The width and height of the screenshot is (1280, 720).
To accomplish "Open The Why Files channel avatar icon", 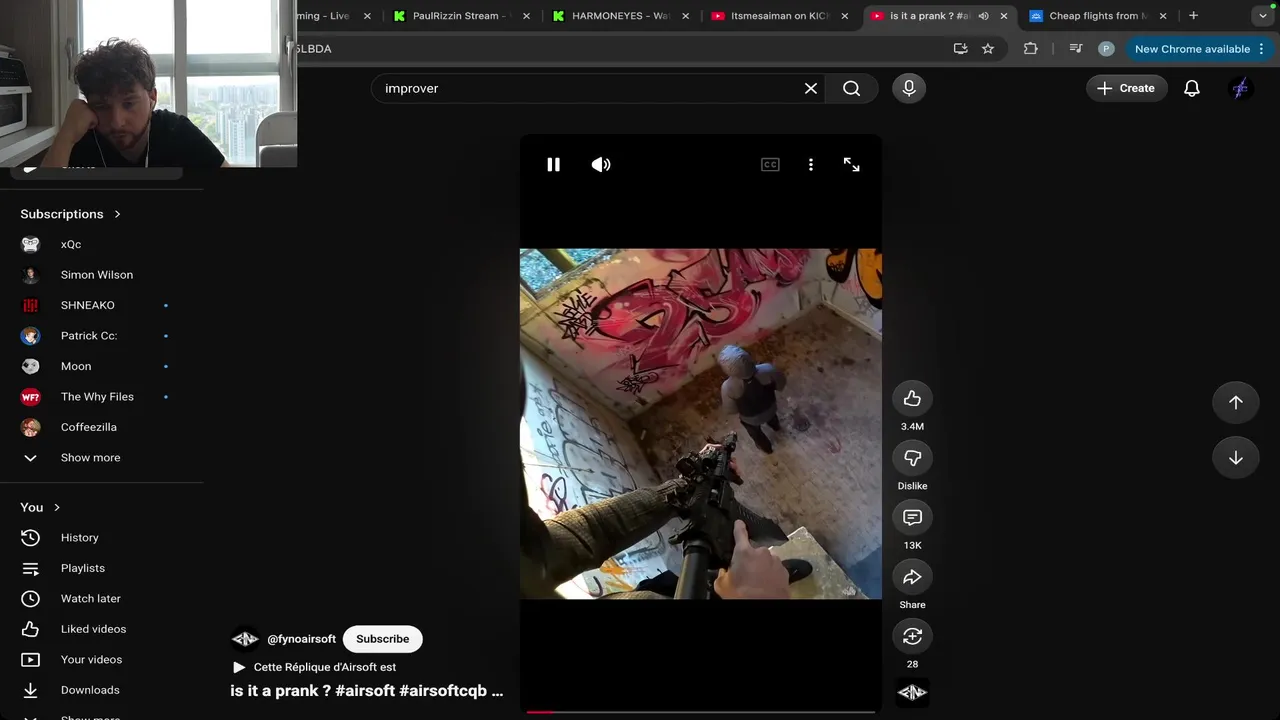I will point(31,397).
